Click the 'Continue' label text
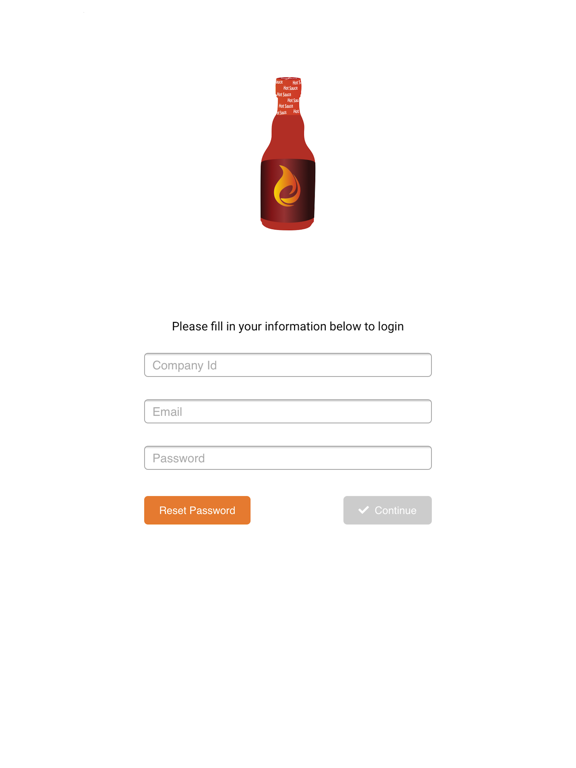The image size is (576, 768). [x=396, y=510]
